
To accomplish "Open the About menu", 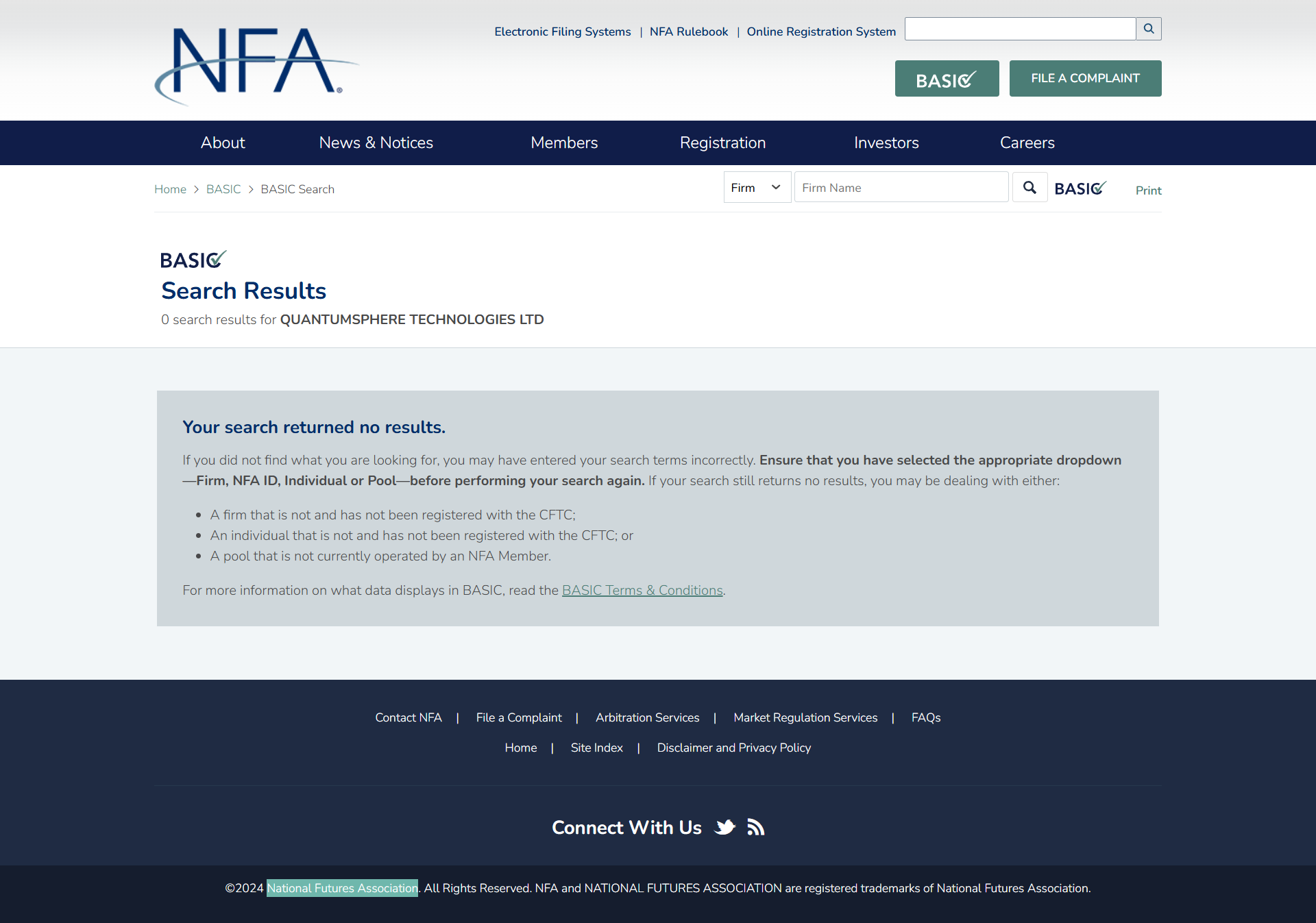I will point(223,143).
